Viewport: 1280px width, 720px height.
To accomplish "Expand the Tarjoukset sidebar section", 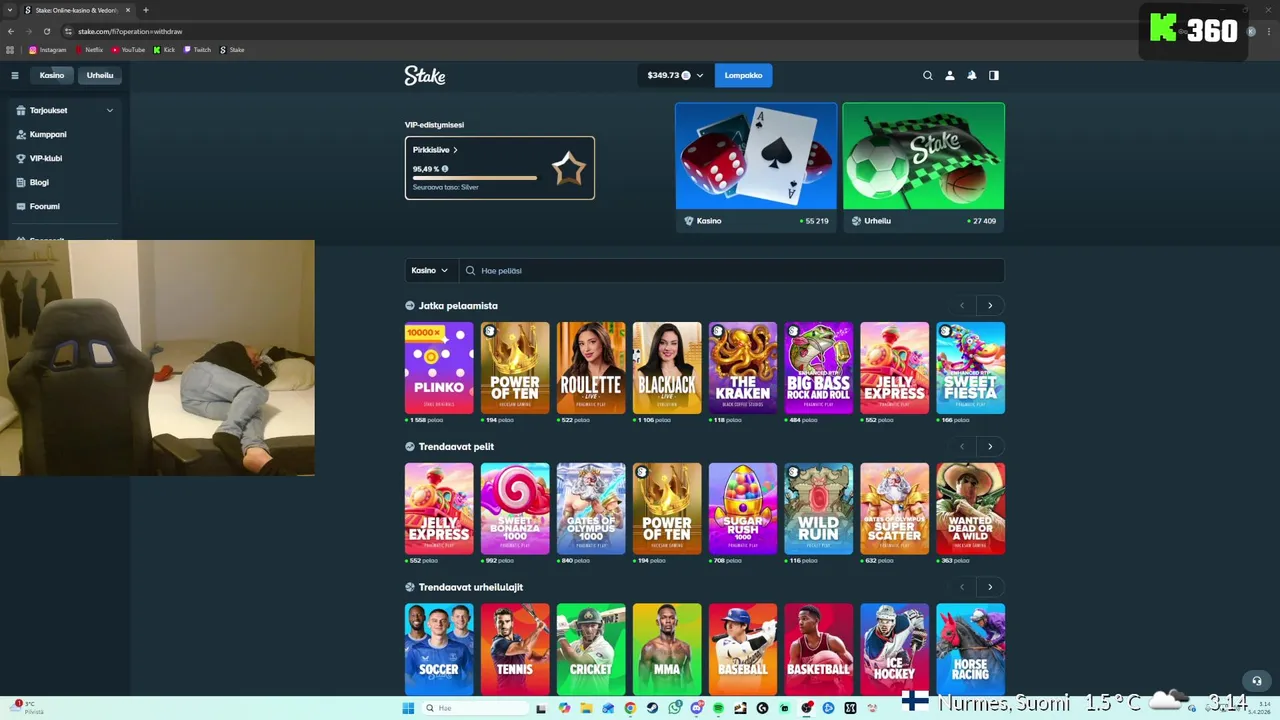I will click(x=65, y=110).
